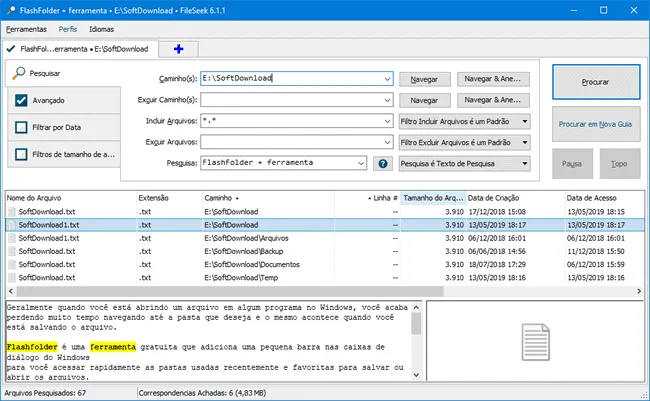Expand the Incluir Arquivos dropdown arrow
This screenshot has height=401, width=650.
coord(387,121)
